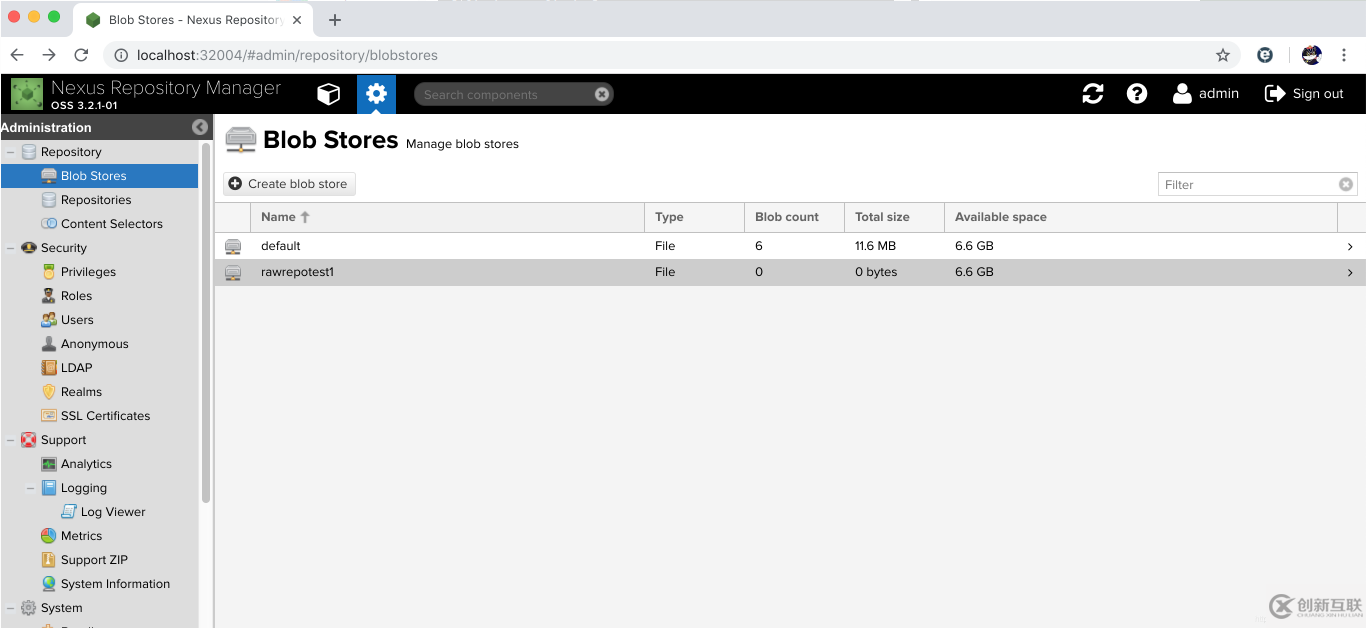Collapse the Repository tree node
The height and width of the screenshot is (628, 1366).
pyautogui.click(x=11, y=152)
